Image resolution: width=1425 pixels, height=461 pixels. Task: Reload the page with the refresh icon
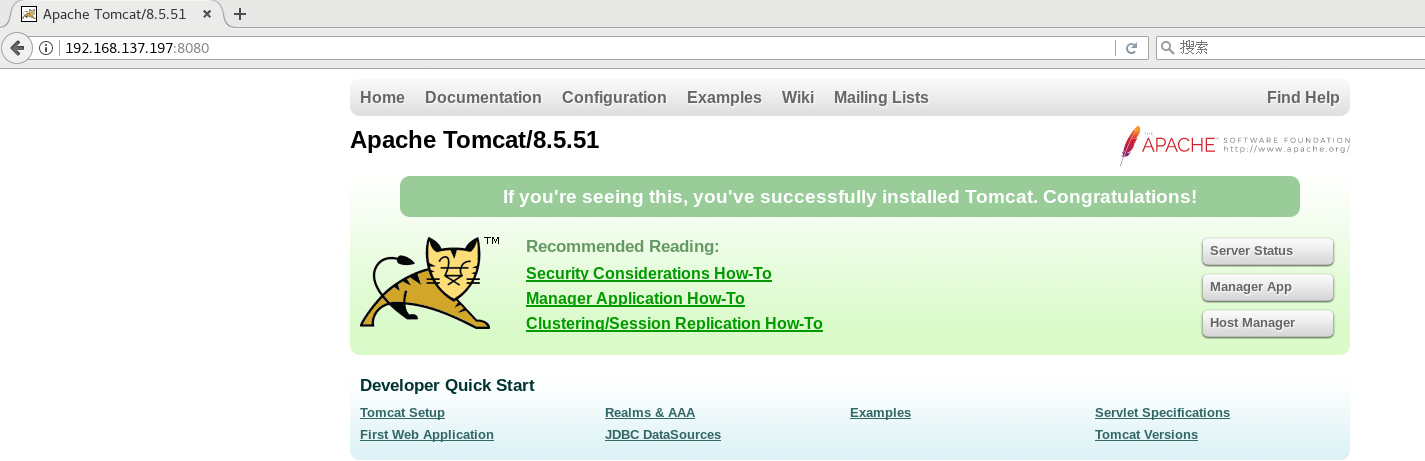(x=1131, y=48)
